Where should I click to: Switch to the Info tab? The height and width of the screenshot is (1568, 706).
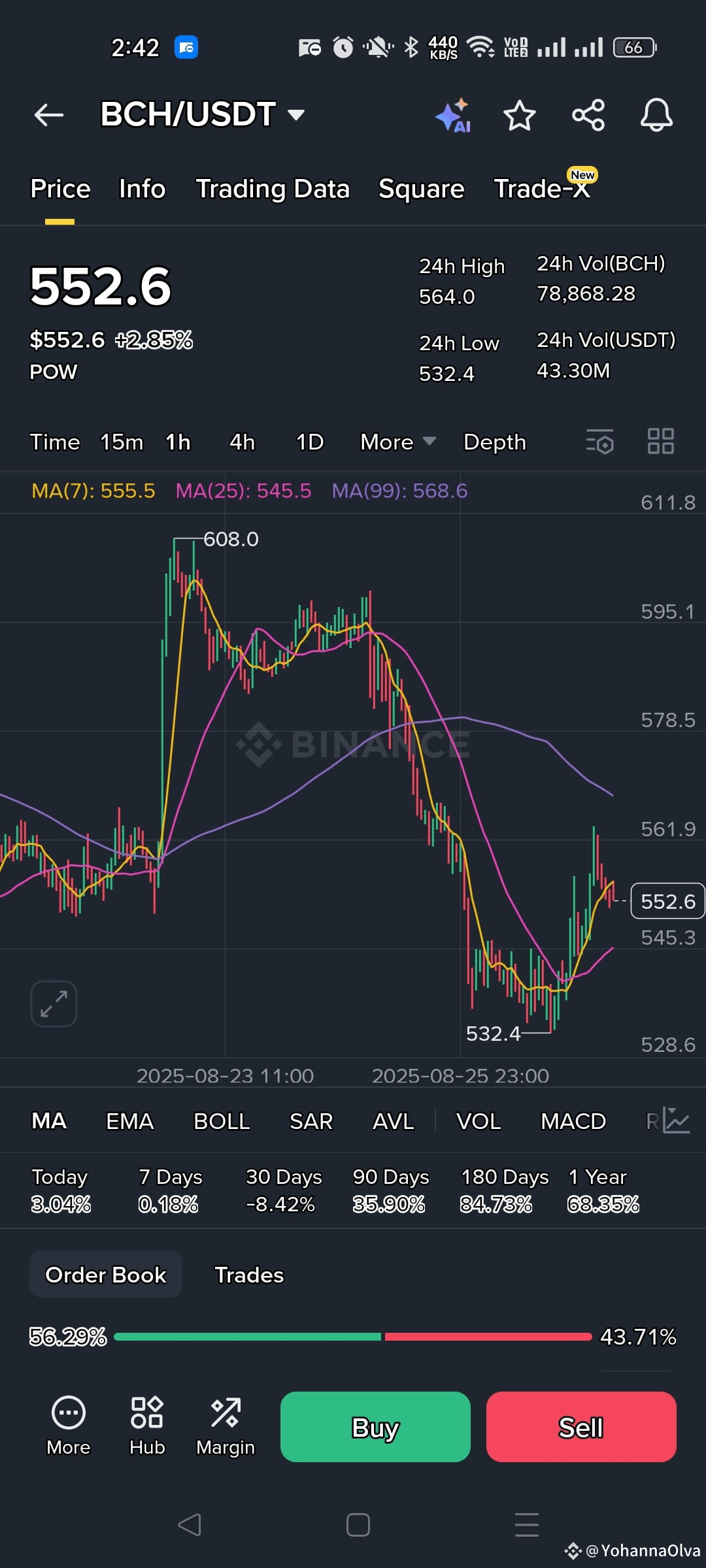(x=143, y=189)
